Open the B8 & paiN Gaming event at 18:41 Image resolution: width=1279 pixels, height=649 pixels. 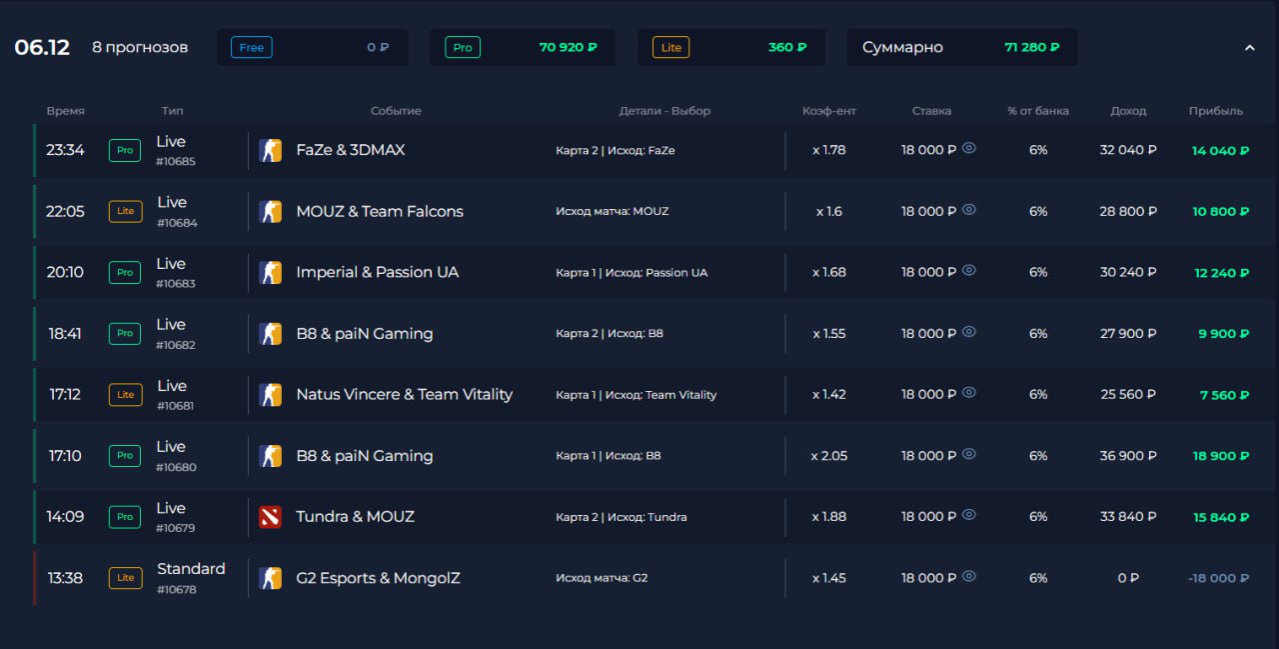coord(364,334)
